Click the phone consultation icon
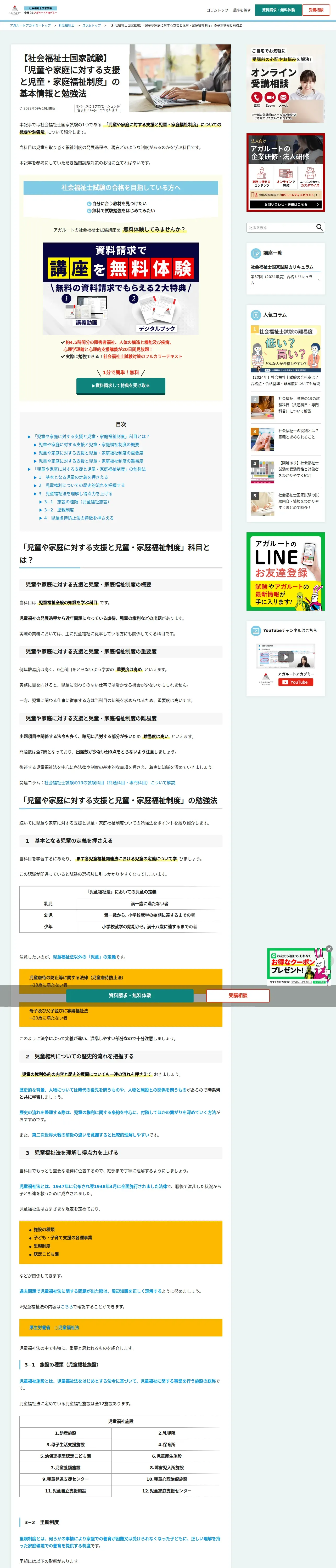The height and width of the screenshot is (1568, 336). (x=257, y=98)
